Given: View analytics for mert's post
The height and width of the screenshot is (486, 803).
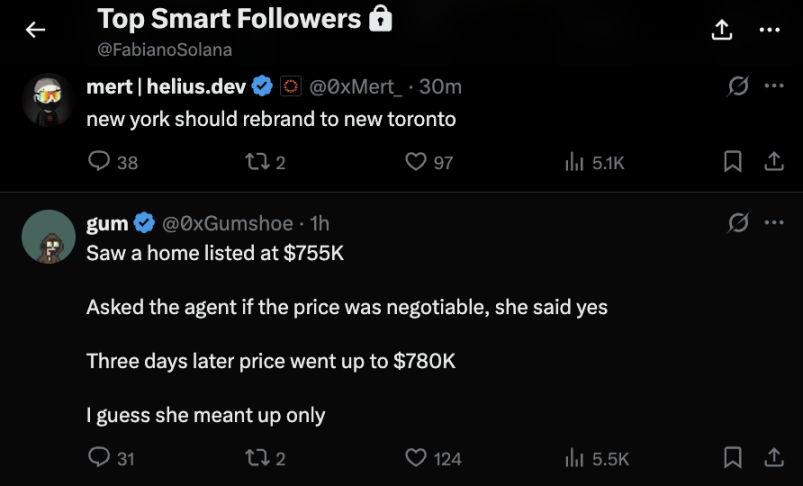Looking at the screenshot, I should pyautogui.click(x=574, y=162).
